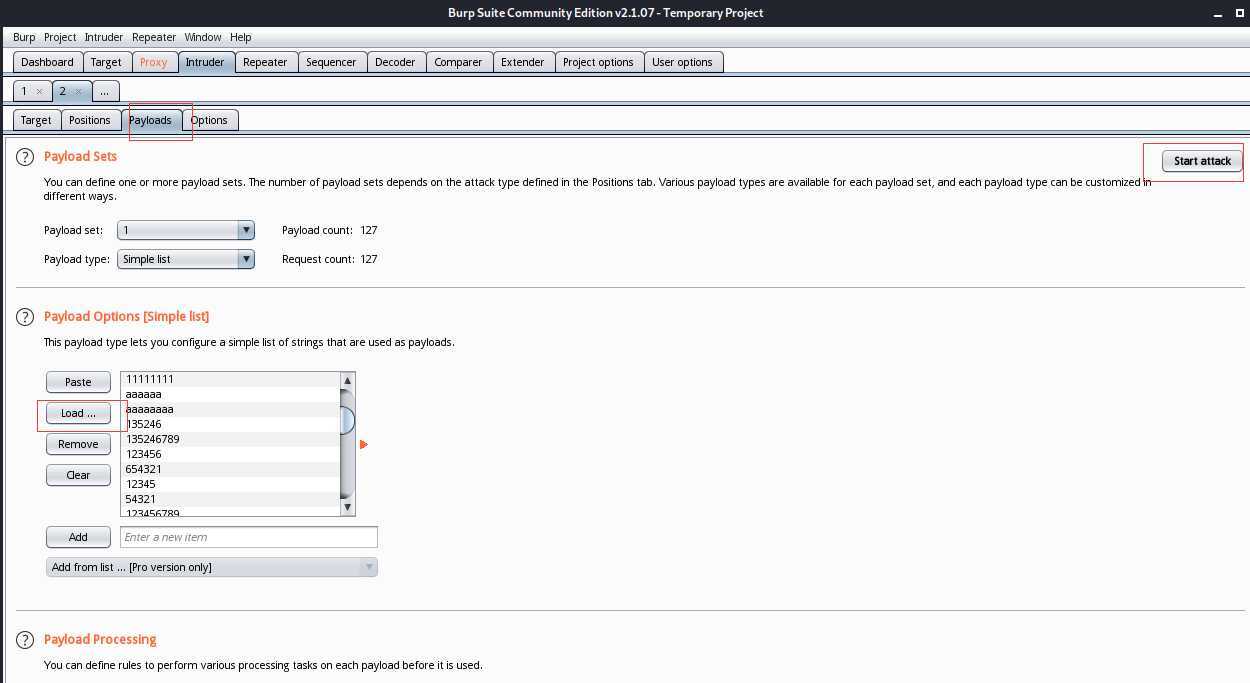
Task: Open Payload Options help icon
Action: point(25,317)
